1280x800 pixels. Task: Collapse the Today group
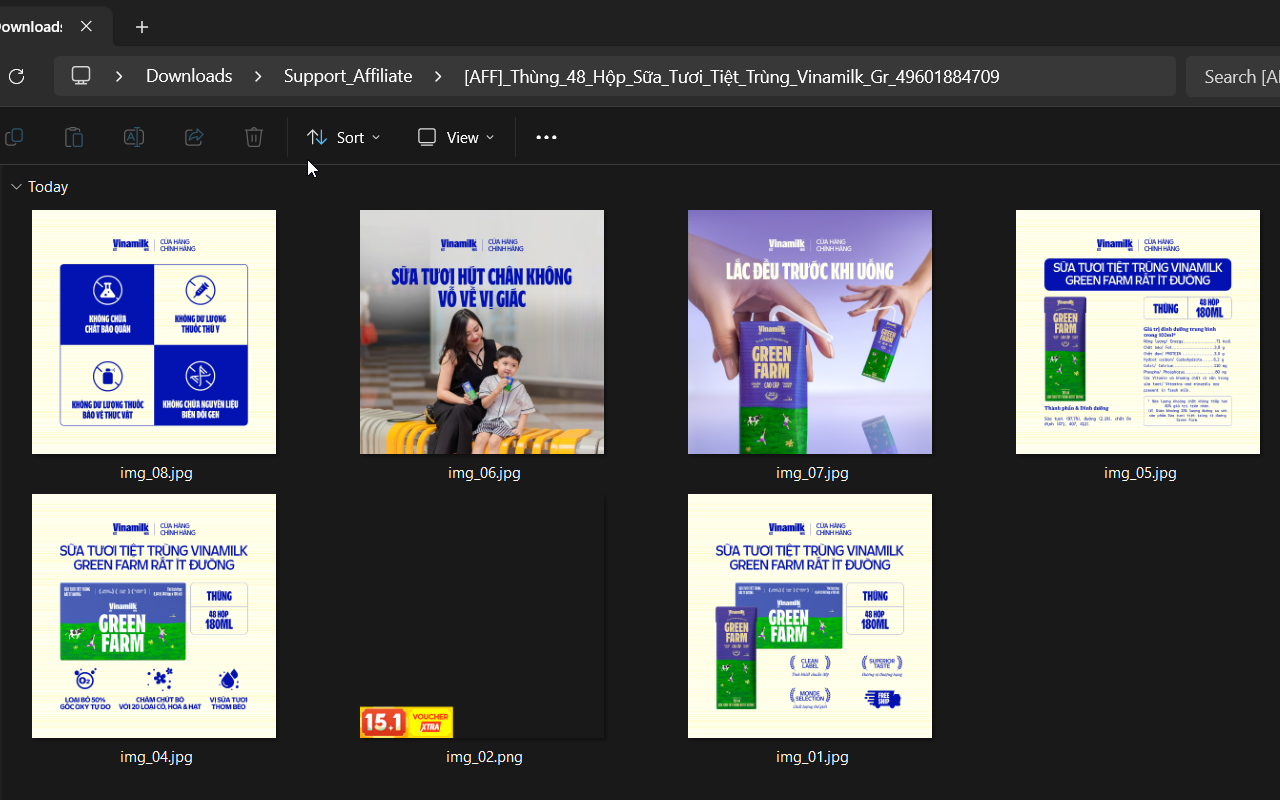(x=16, y=187)
